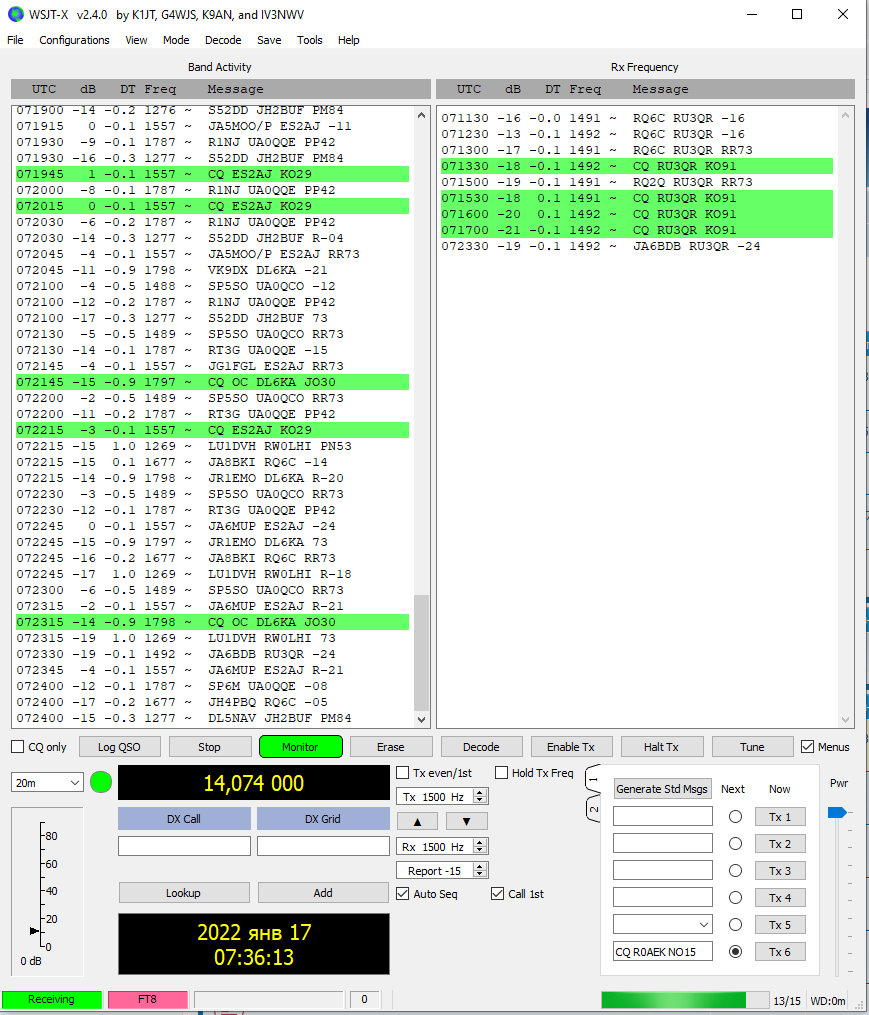The image size is (869, 1015).
Task: Adjust the Rx 1500 Hz frequency stepper
Action: click(x=480, y=847)
